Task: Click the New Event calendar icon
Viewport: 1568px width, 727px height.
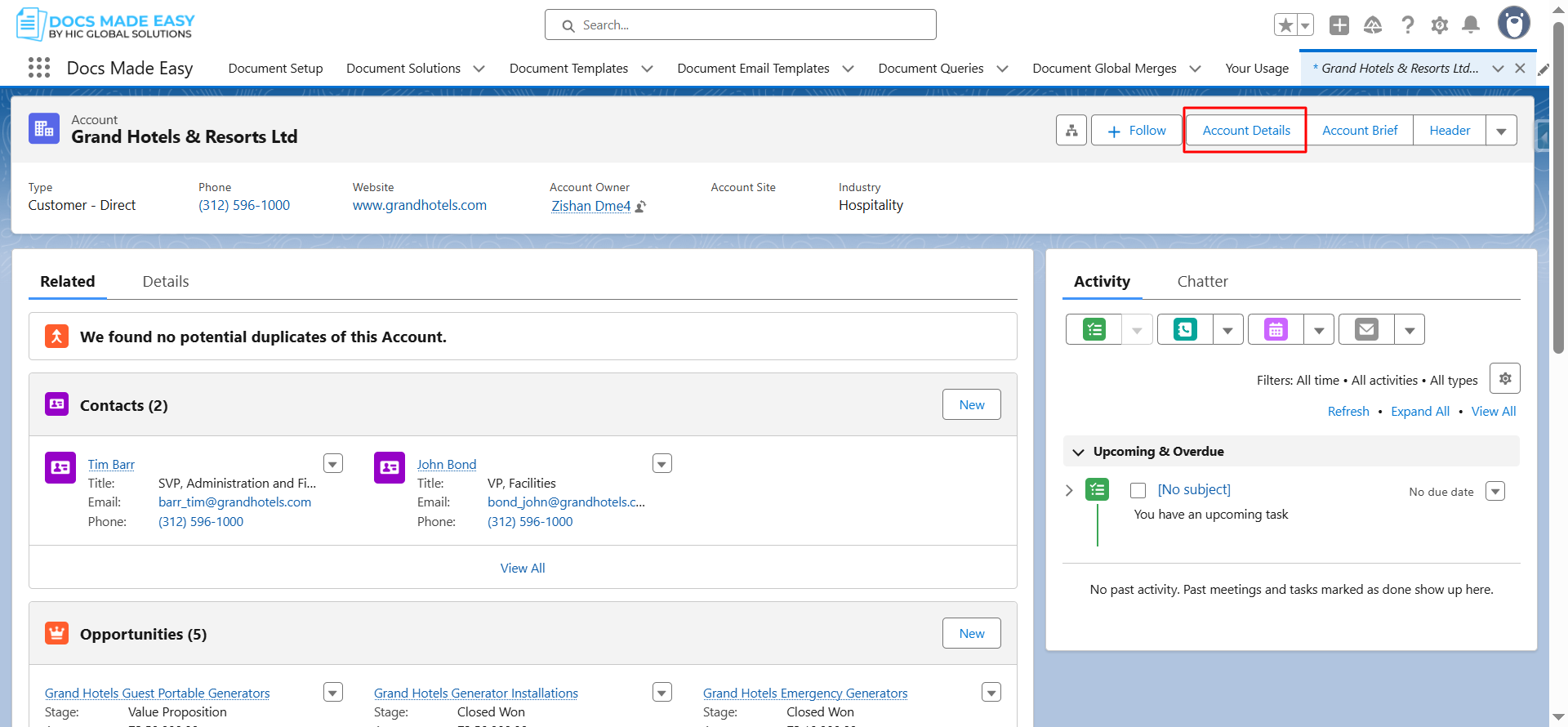Action: 1275,330
